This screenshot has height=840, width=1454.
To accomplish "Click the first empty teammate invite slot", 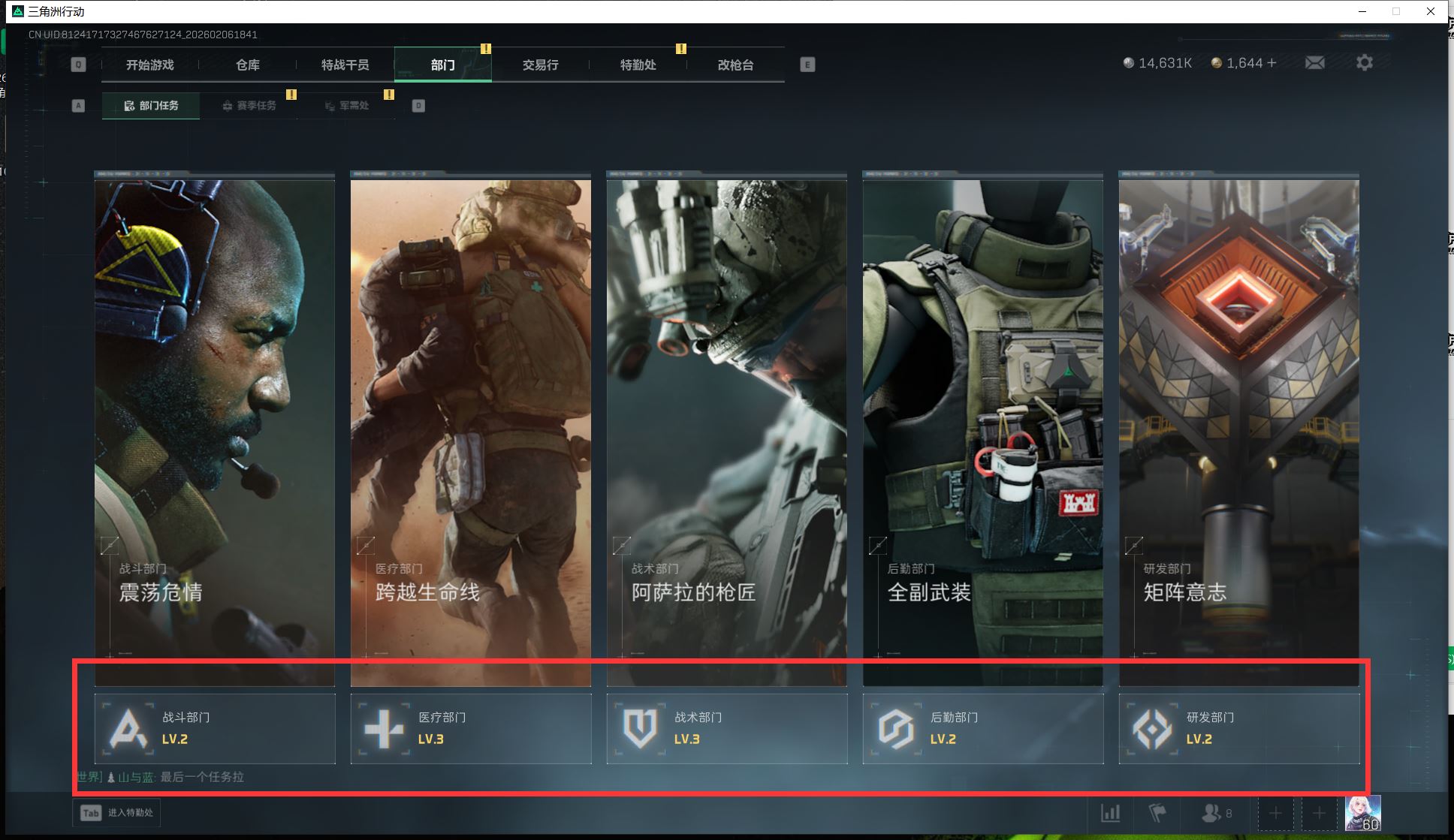I will (1275, 813).
